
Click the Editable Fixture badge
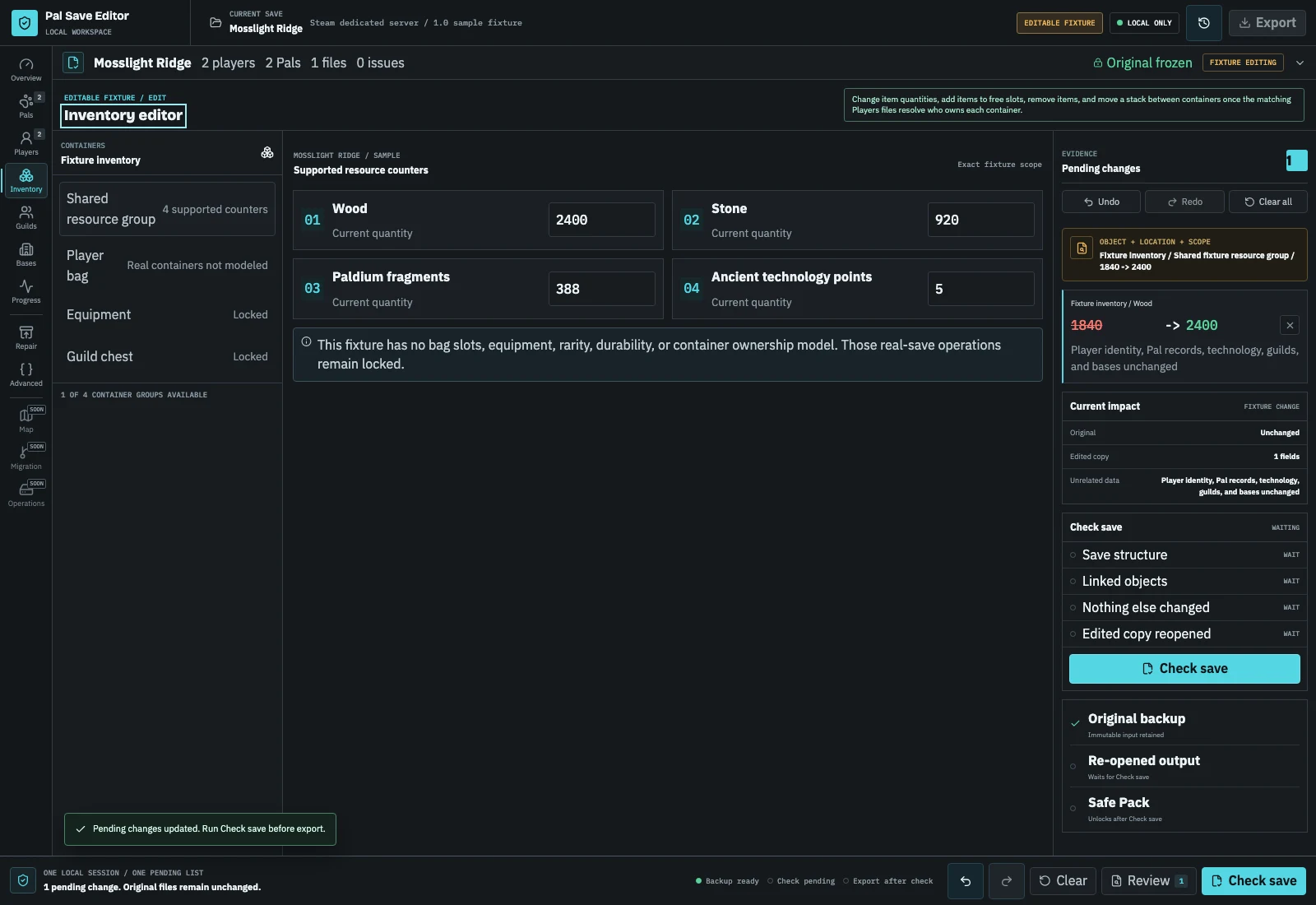click(1059, 23)
